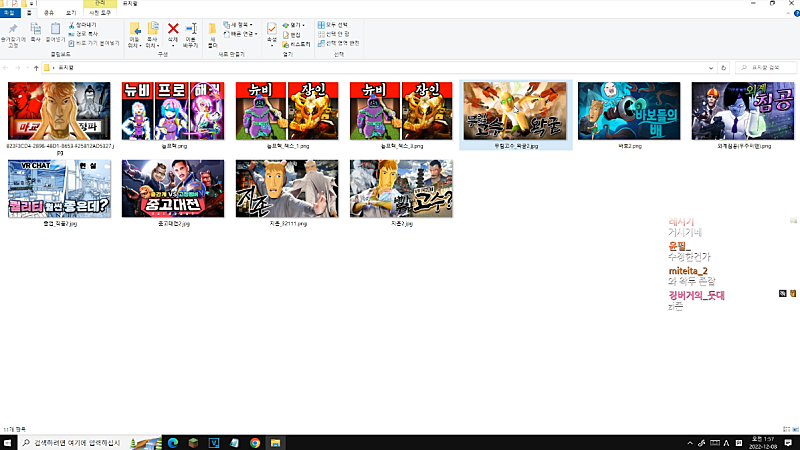Click Invert Selection (선택 영역 반전) button
This screenshot has width=800, height=450.
point(340,43)
